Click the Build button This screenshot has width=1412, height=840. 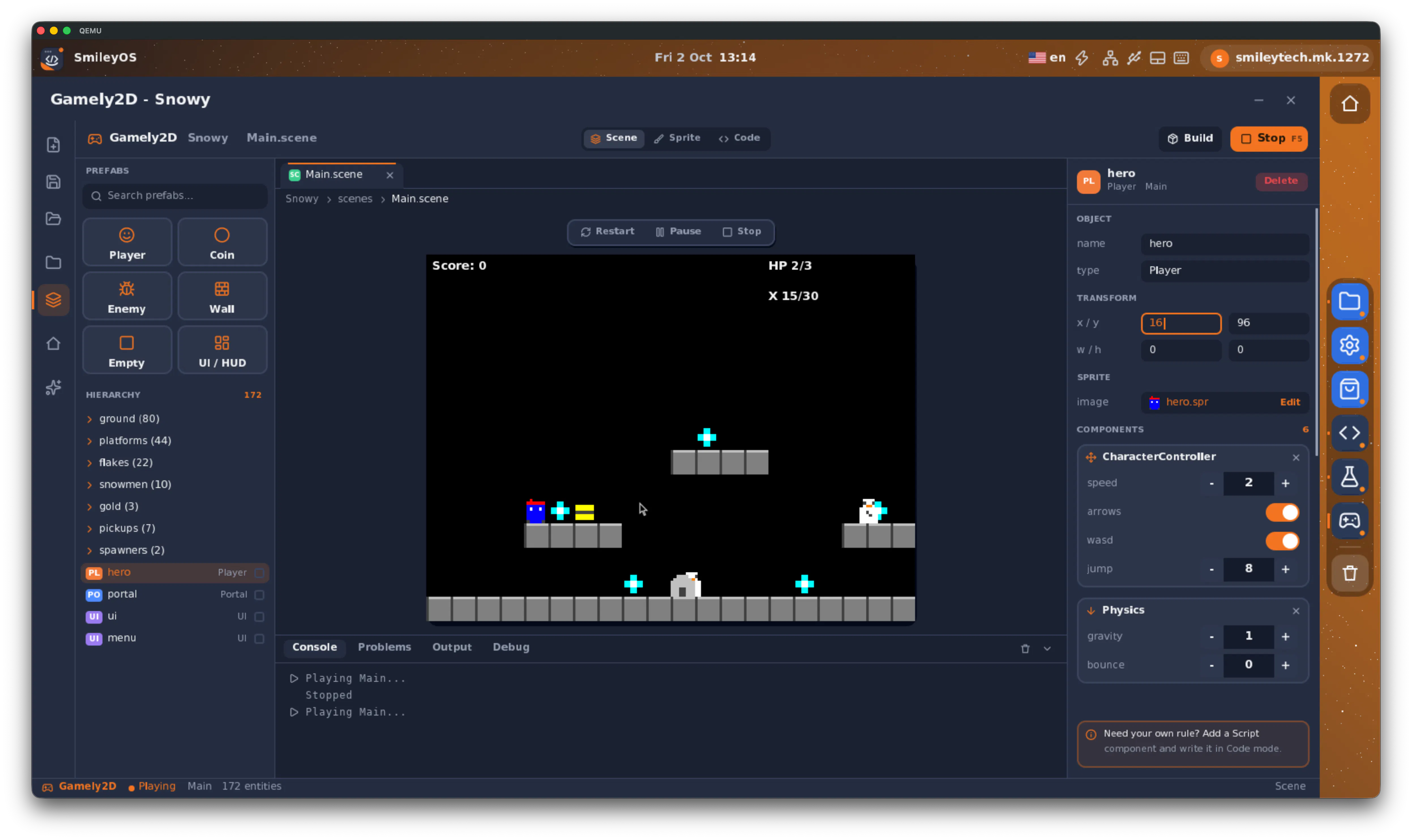(1189, 139)
